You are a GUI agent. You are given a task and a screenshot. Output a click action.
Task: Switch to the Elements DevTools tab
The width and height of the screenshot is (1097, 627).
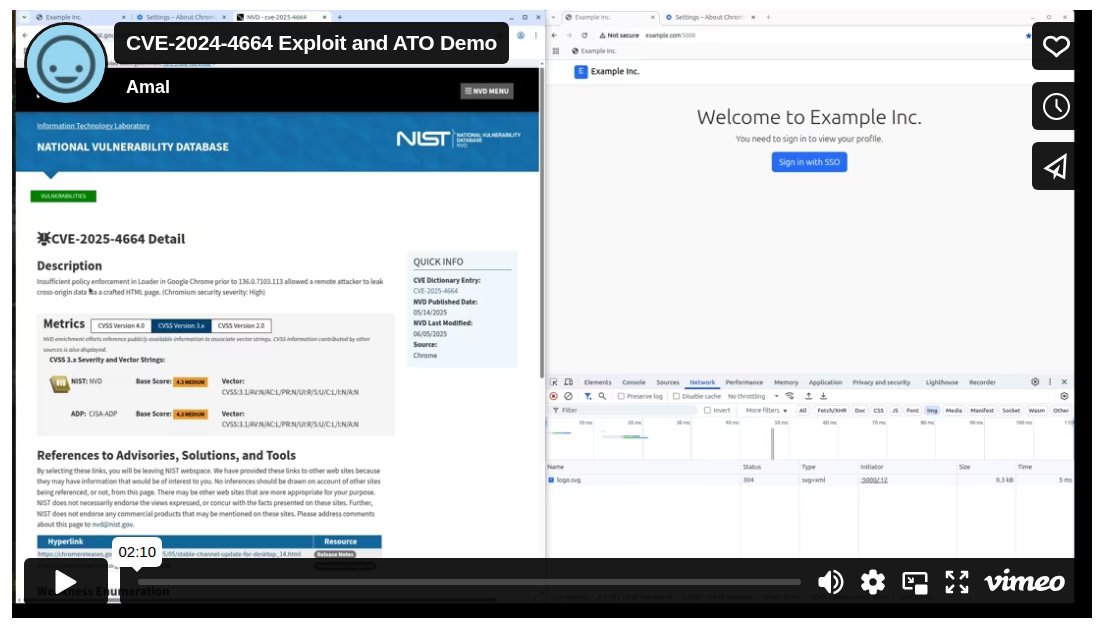pos(597,382)
